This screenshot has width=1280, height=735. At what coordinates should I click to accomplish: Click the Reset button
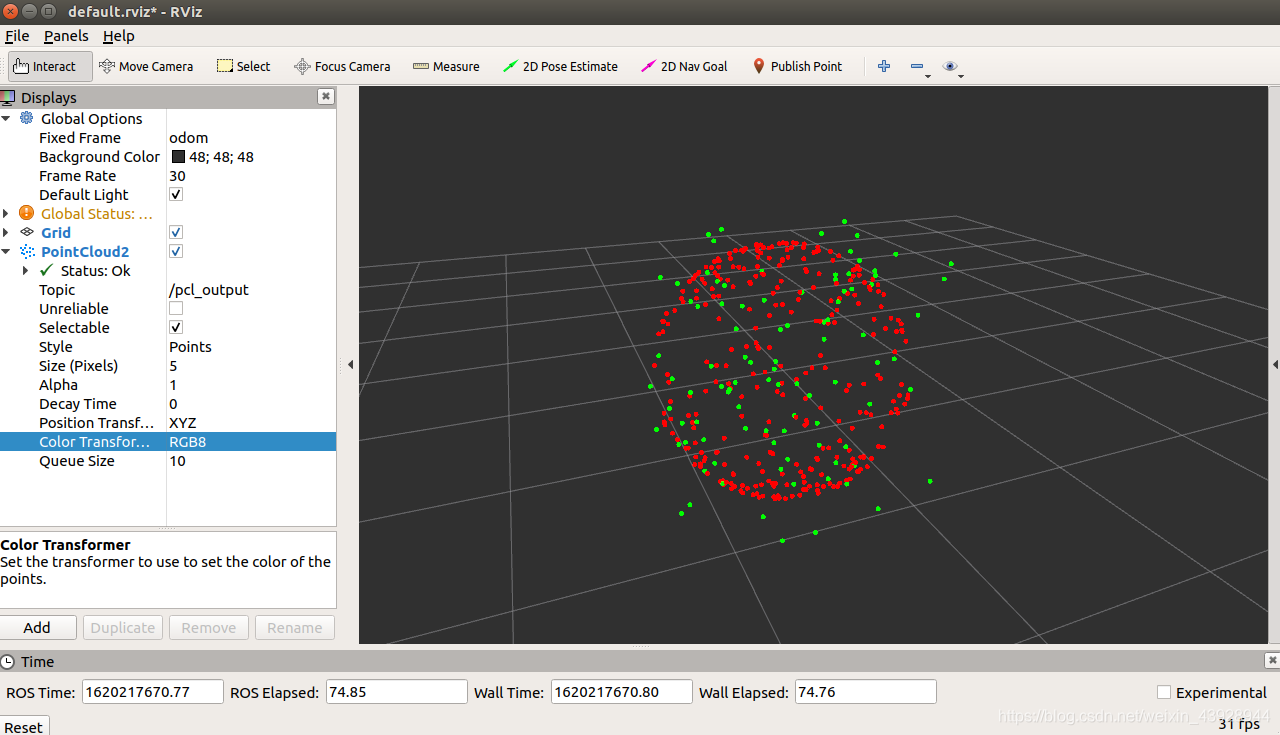click(23, 727)
